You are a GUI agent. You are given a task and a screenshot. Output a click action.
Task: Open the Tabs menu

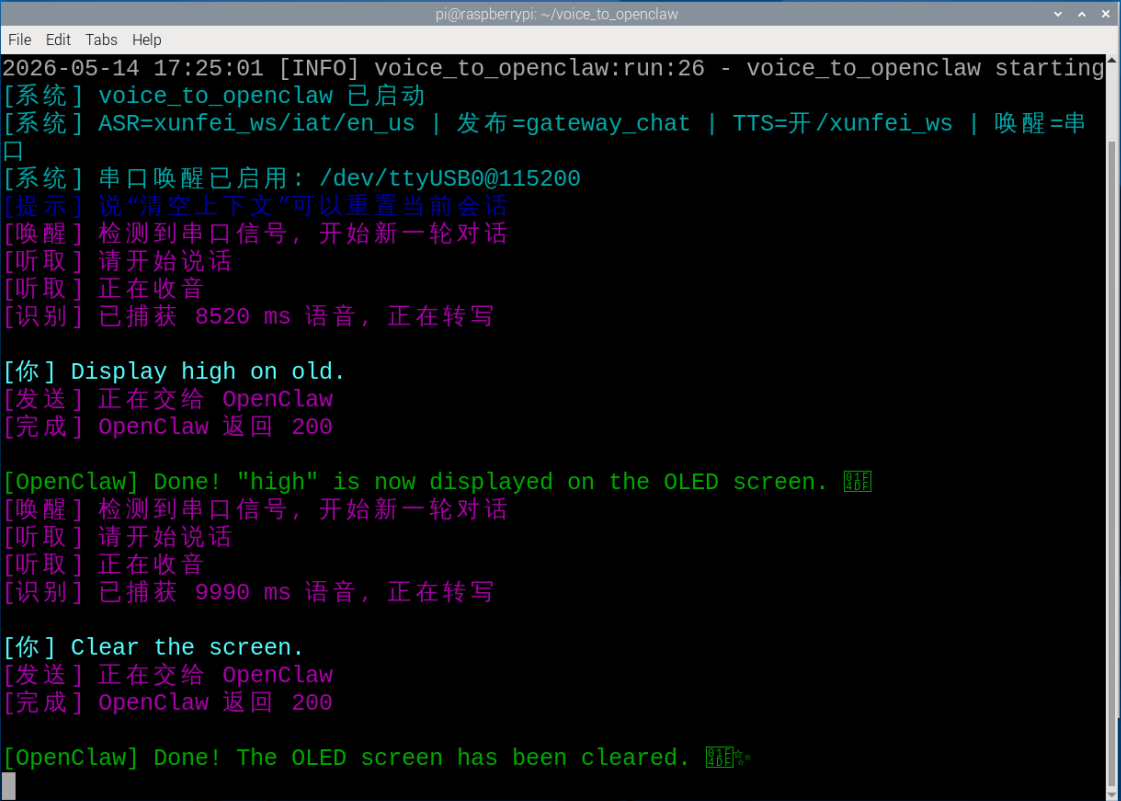pyautogui.click(x=102, y=40)
